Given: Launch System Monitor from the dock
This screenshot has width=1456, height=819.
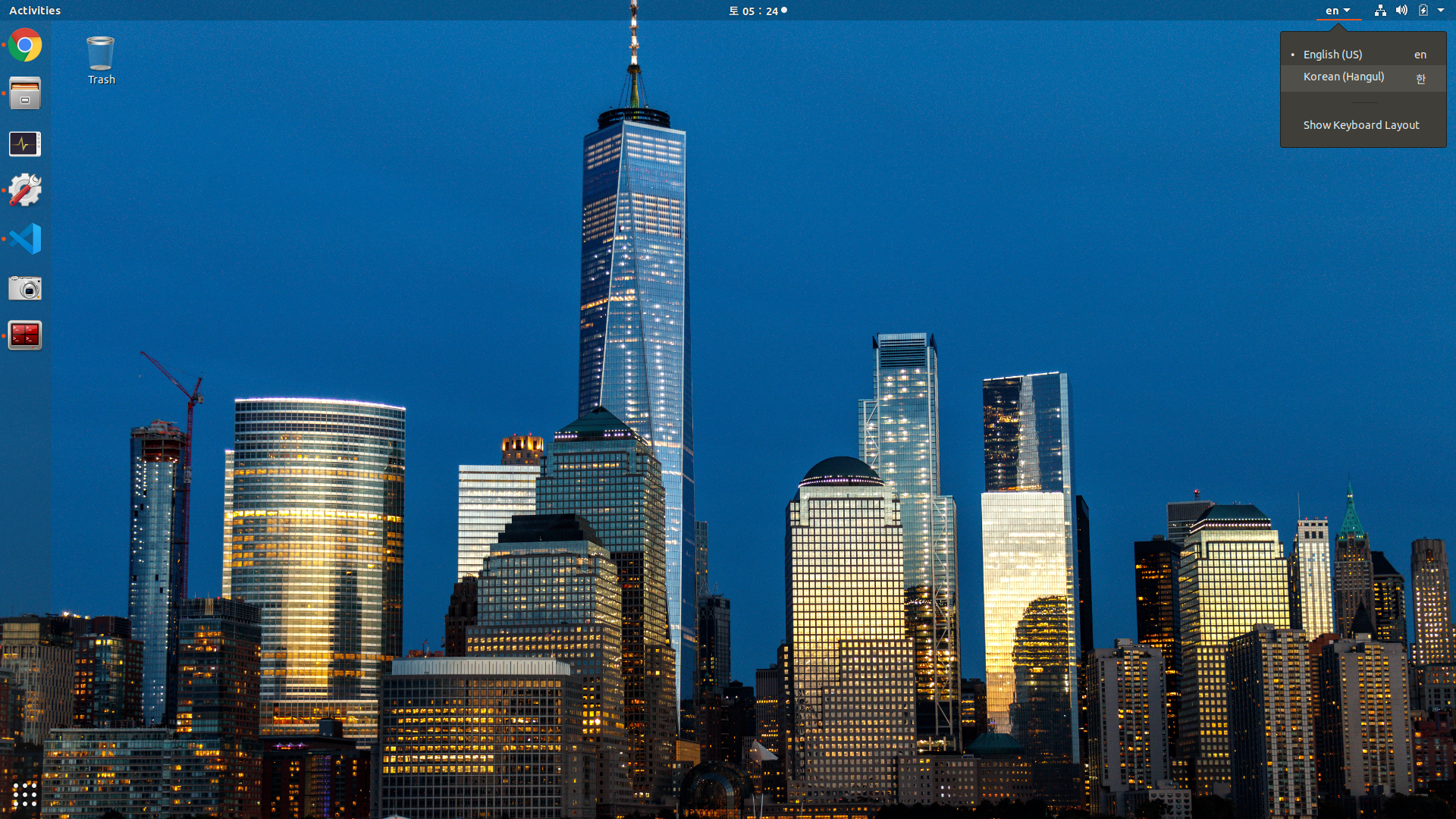Looking at the screenshot, I should pos(25,143).
